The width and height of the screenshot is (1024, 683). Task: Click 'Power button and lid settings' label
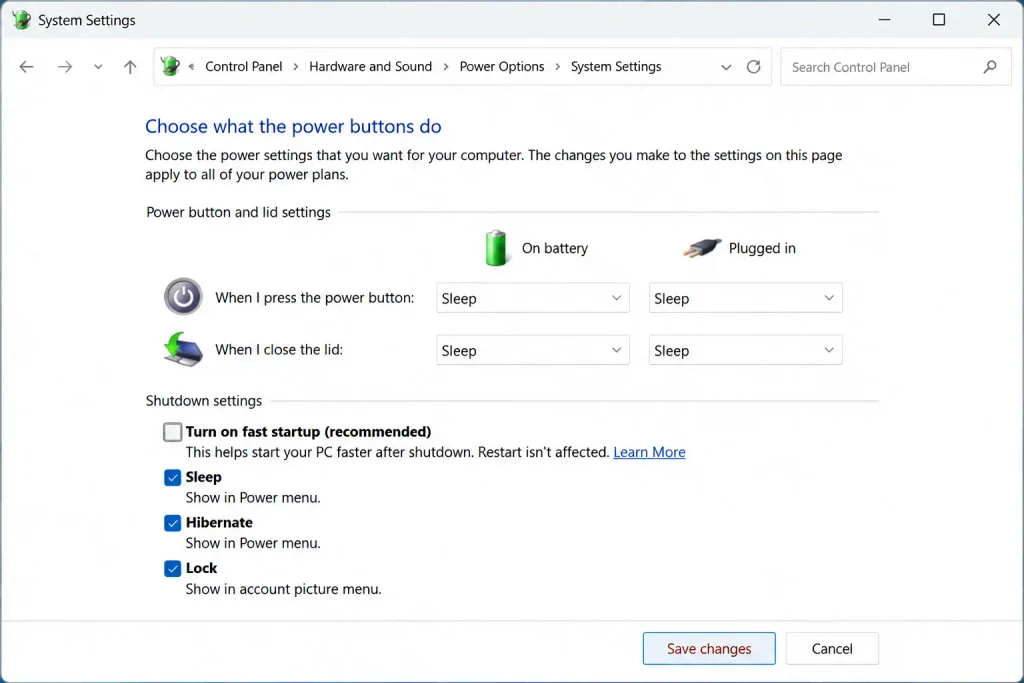pos(238,212)
